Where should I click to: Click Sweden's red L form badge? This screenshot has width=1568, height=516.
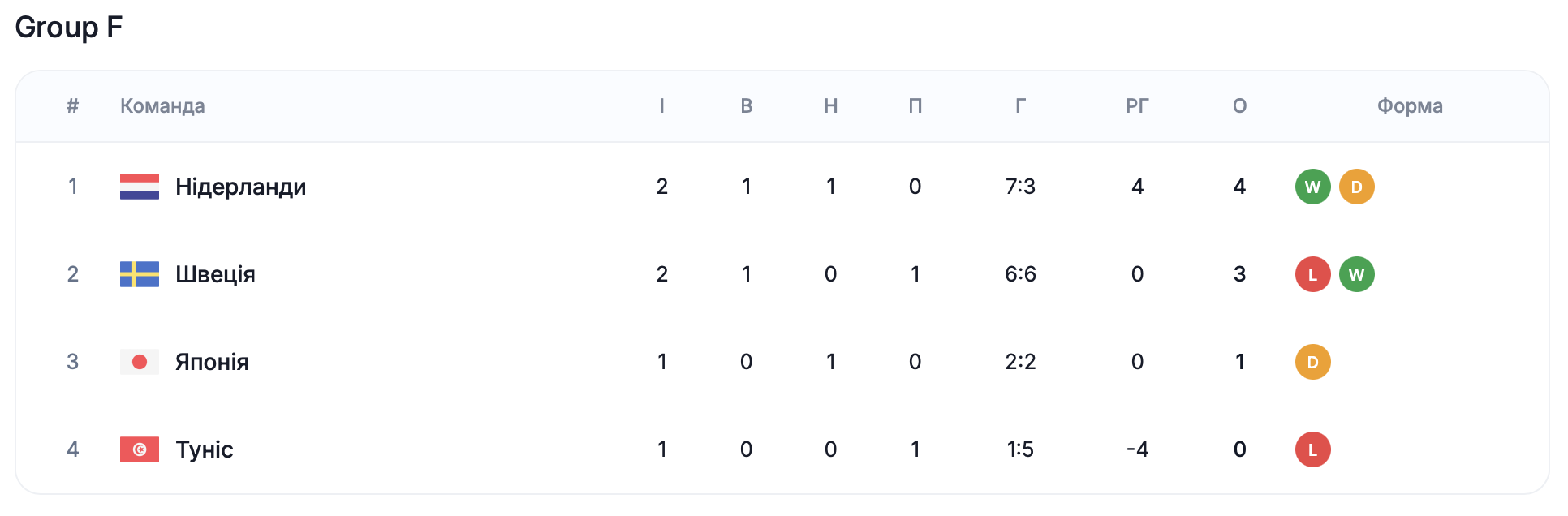pyautogui.click(x=1312, y=274)
